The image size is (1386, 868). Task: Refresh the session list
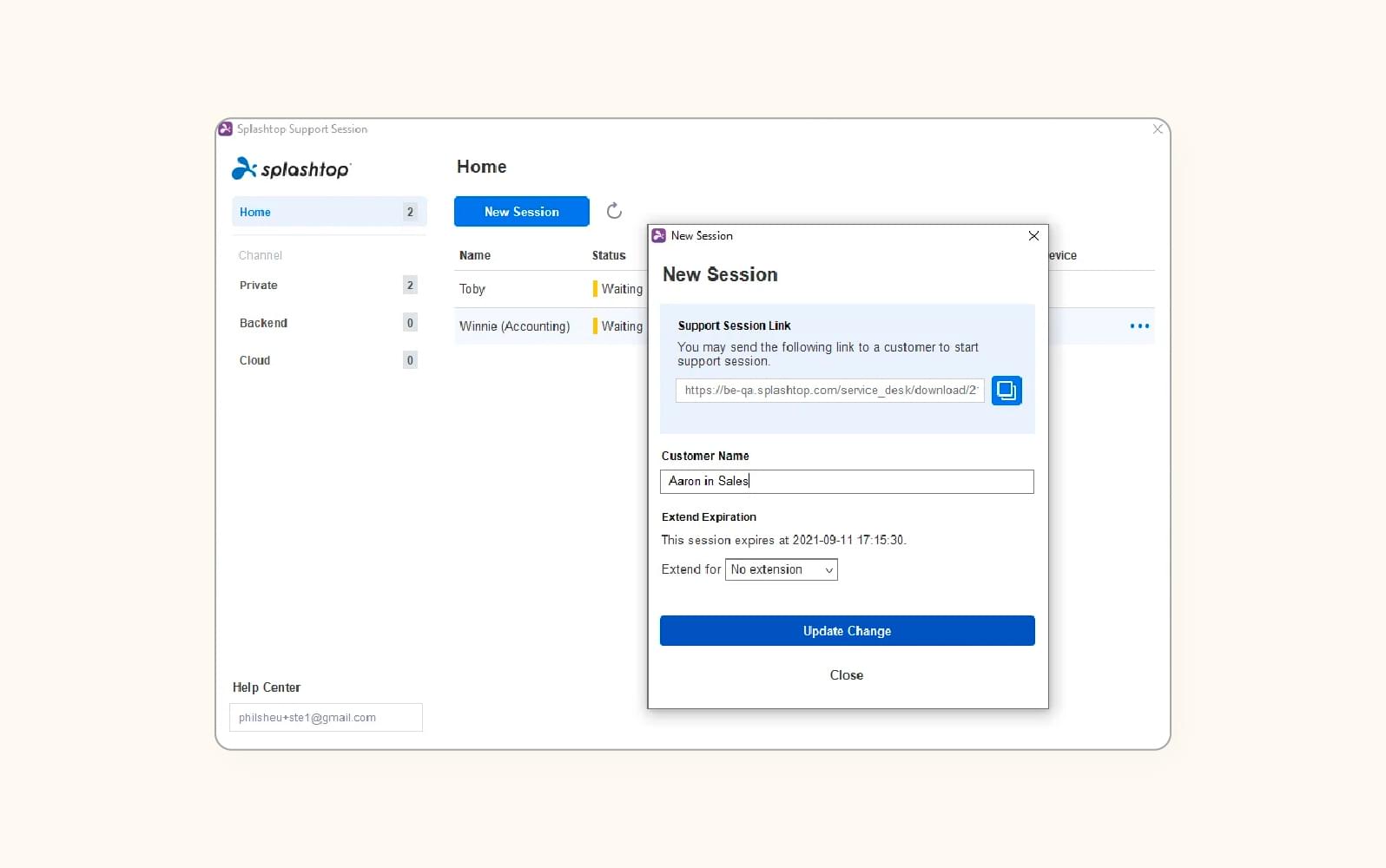pos(614,211)
